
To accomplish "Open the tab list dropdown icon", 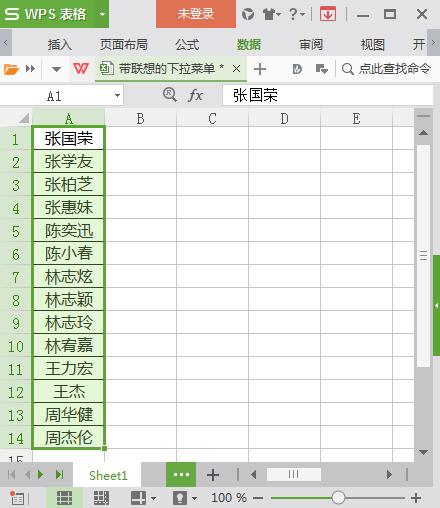I will click(x=322, y=69).
